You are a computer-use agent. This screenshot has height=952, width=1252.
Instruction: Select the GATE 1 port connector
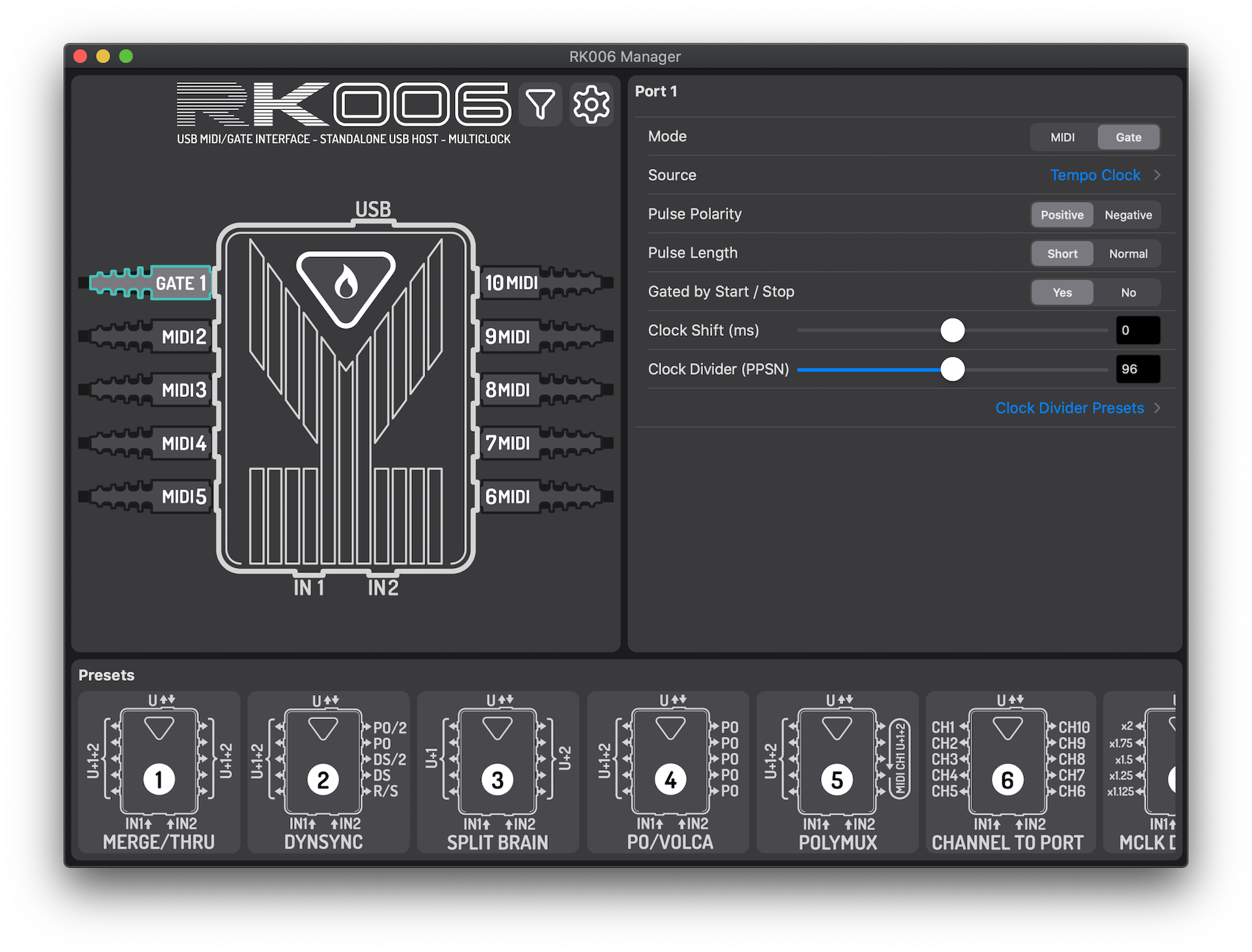pyautogui.click(x=180, y=283)
